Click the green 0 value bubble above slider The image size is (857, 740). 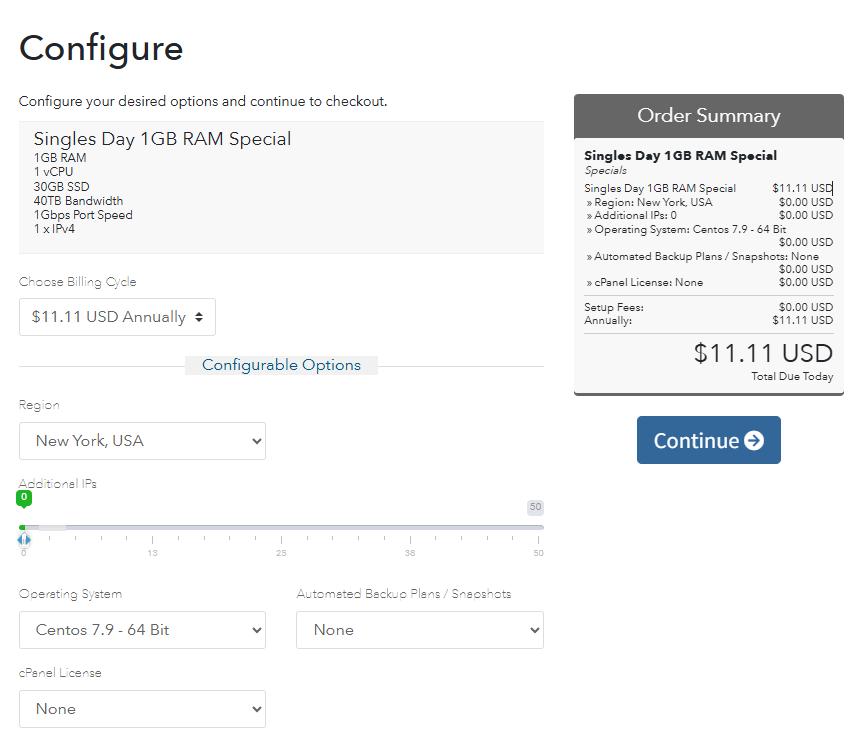tap(24, 497)
